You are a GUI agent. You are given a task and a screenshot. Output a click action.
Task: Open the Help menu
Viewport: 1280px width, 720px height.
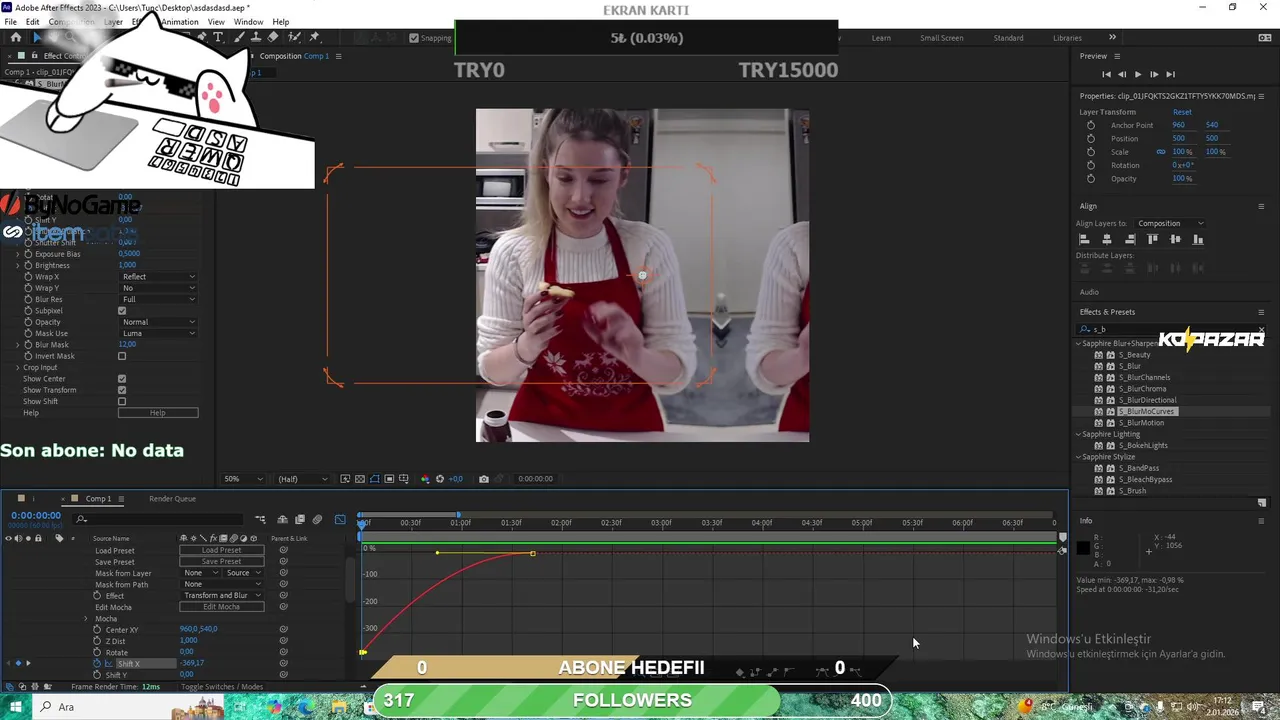click(281, 22)
